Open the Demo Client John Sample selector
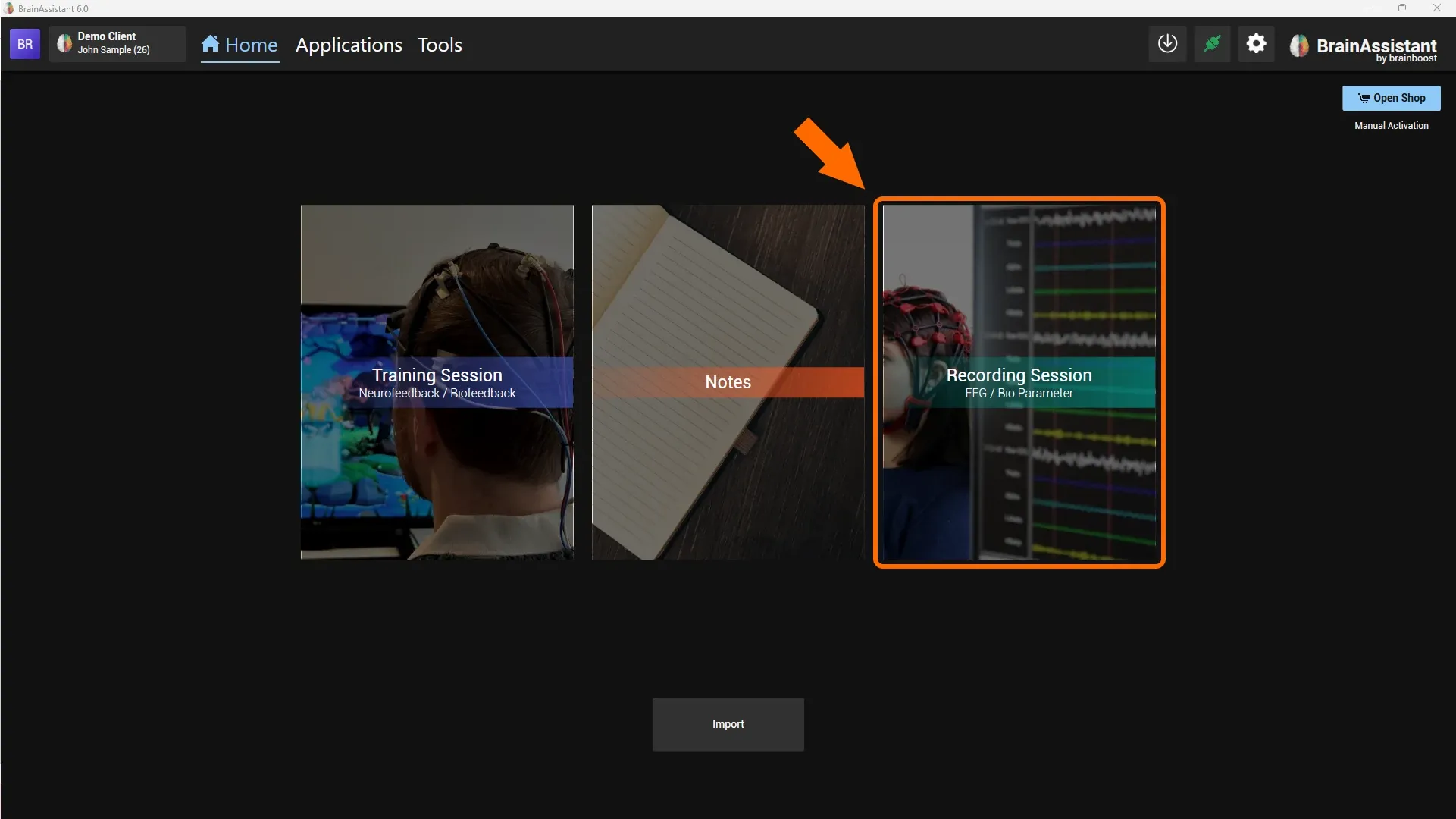This screenshot has width=1456, height=819. click(117, 44)
